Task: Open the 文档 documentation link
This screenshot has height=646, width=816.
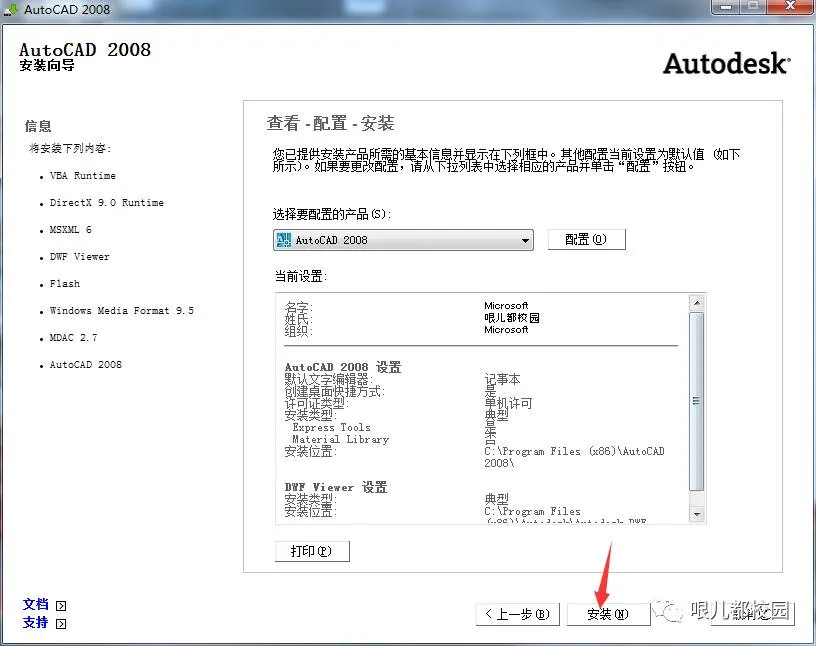Action: 35,604
